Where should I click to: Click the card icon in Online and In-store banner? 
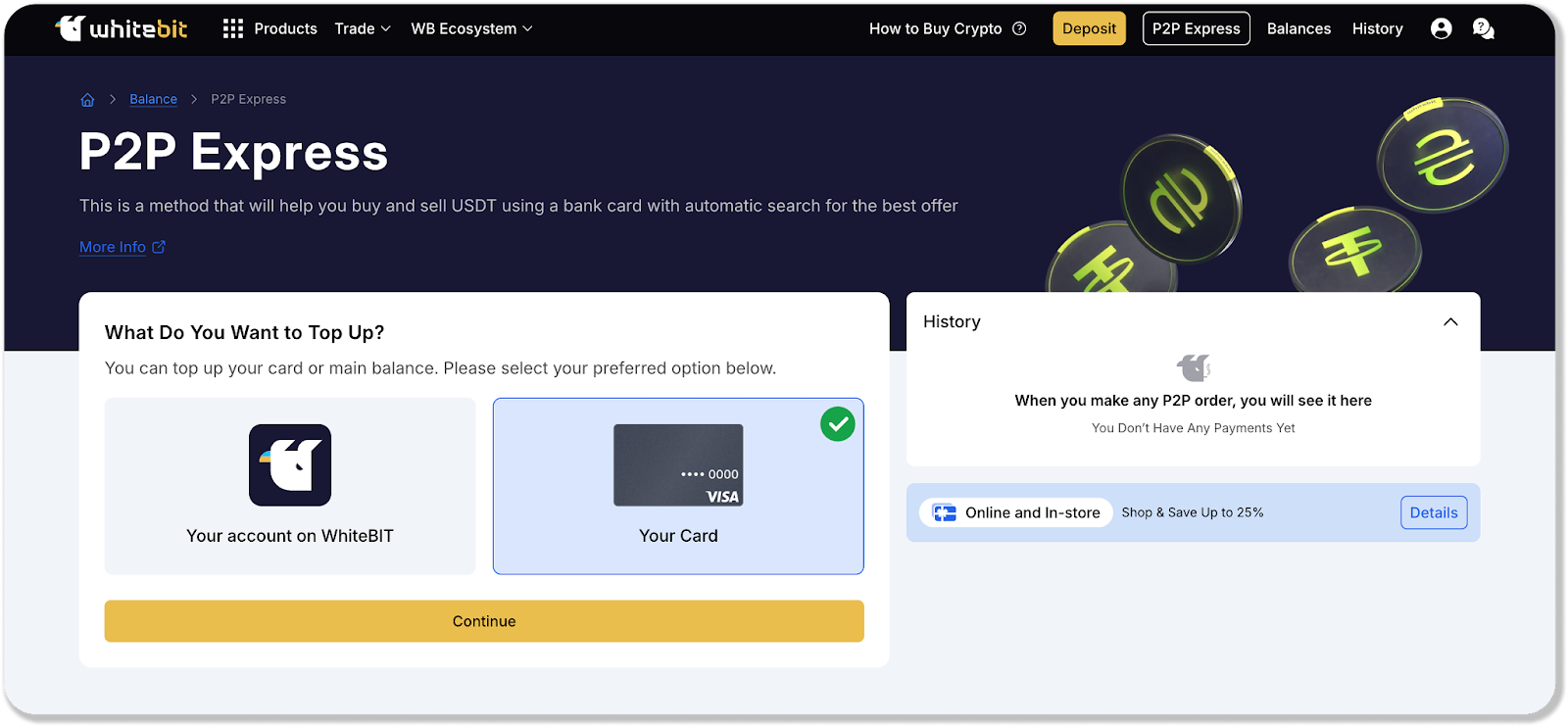(944, 512)
